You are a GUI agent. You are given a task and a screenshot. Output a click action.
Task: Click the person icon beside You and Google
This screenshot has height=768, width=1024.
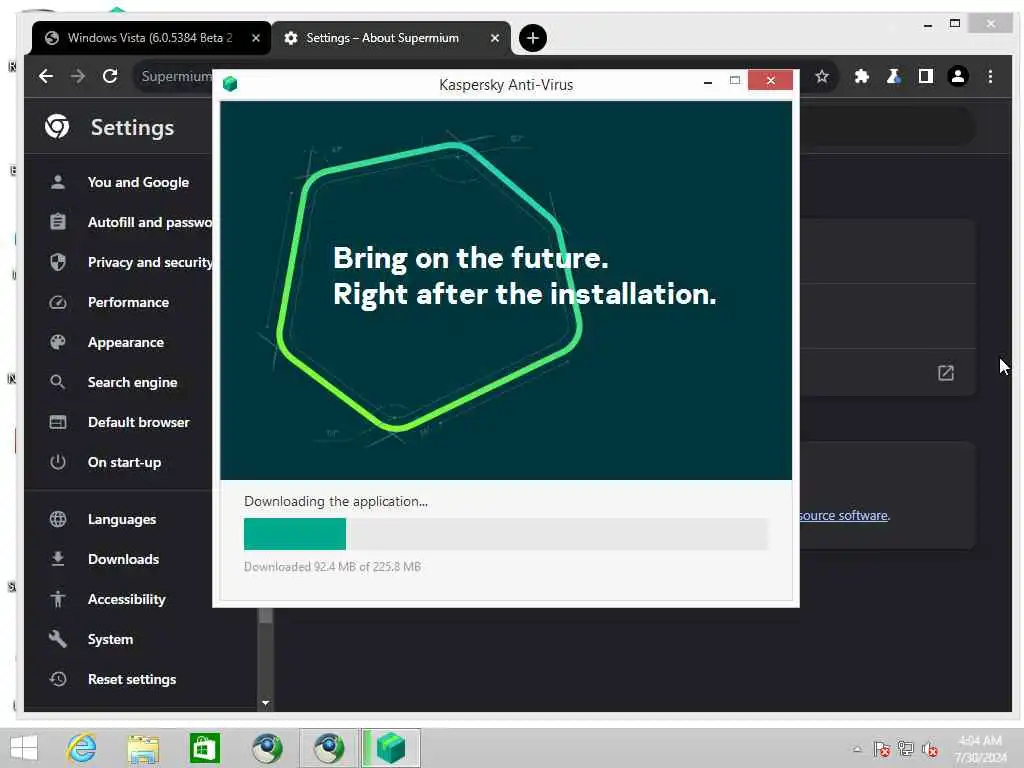click(57, 182)
